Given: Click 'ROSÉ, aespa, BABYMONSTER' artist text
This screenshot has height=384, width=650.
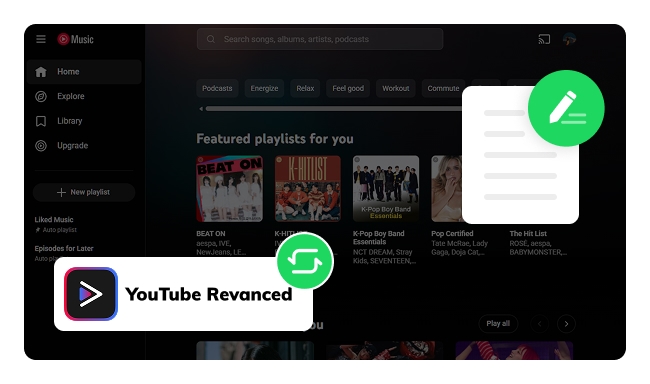Looking at the screenshot, I should tap(538, 248).
